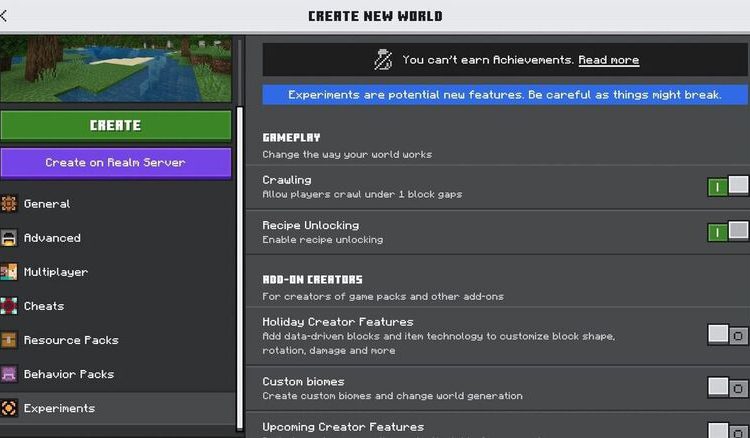
Task: Click the Cheats command block icon
Action: coord(10,306)
